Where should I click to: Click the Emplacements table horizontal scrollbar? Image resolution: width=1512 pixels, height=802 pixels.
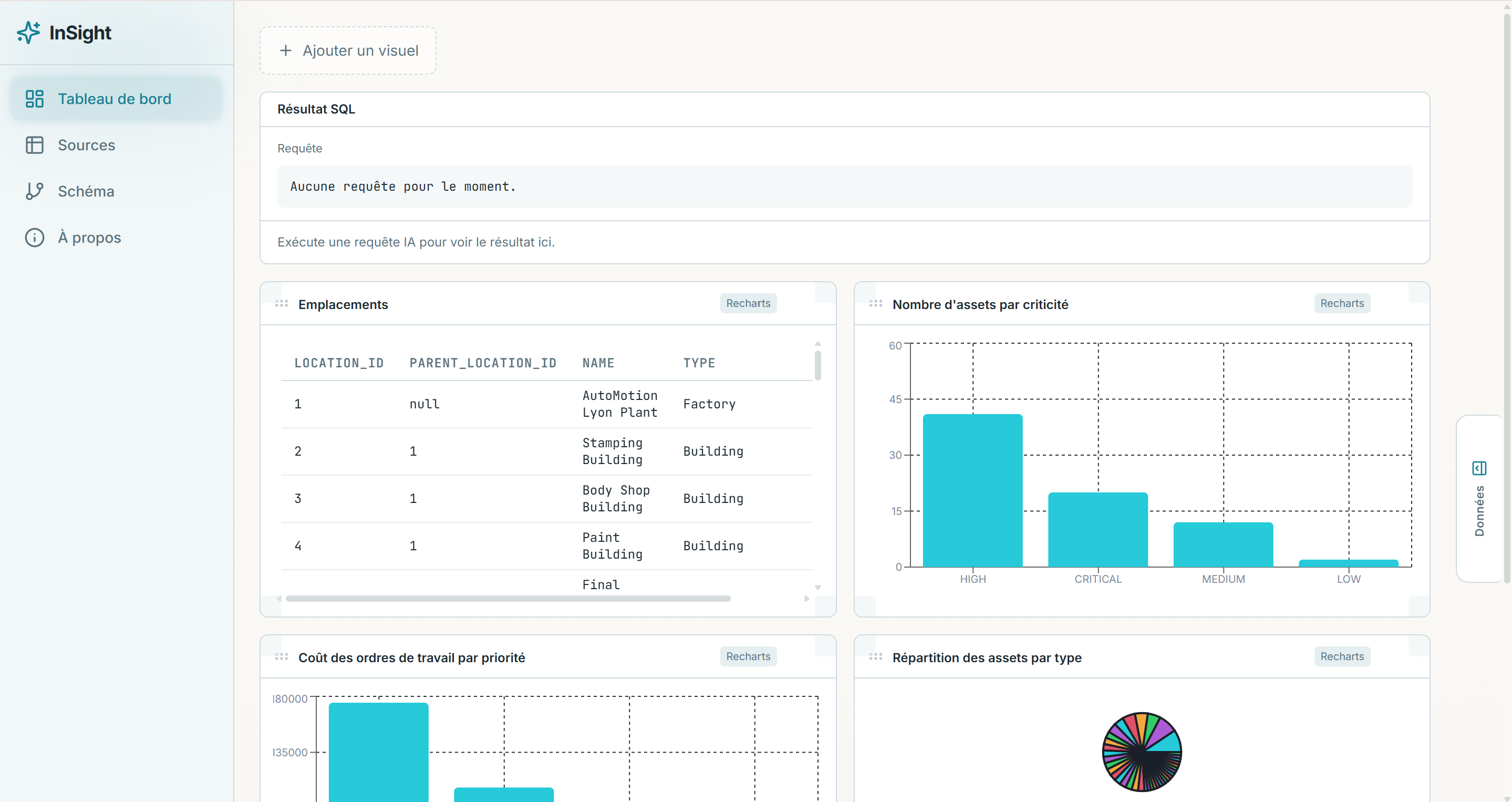509,599
